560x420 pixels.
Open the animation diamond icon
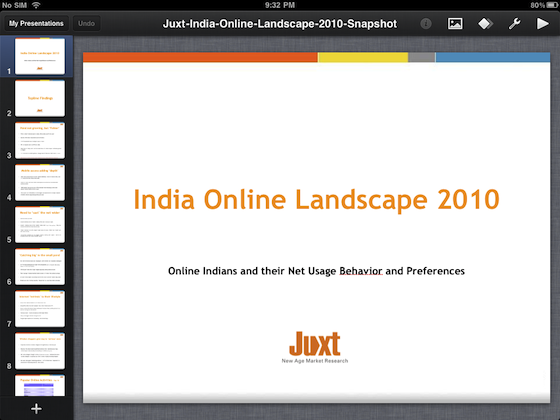point(485,24)
